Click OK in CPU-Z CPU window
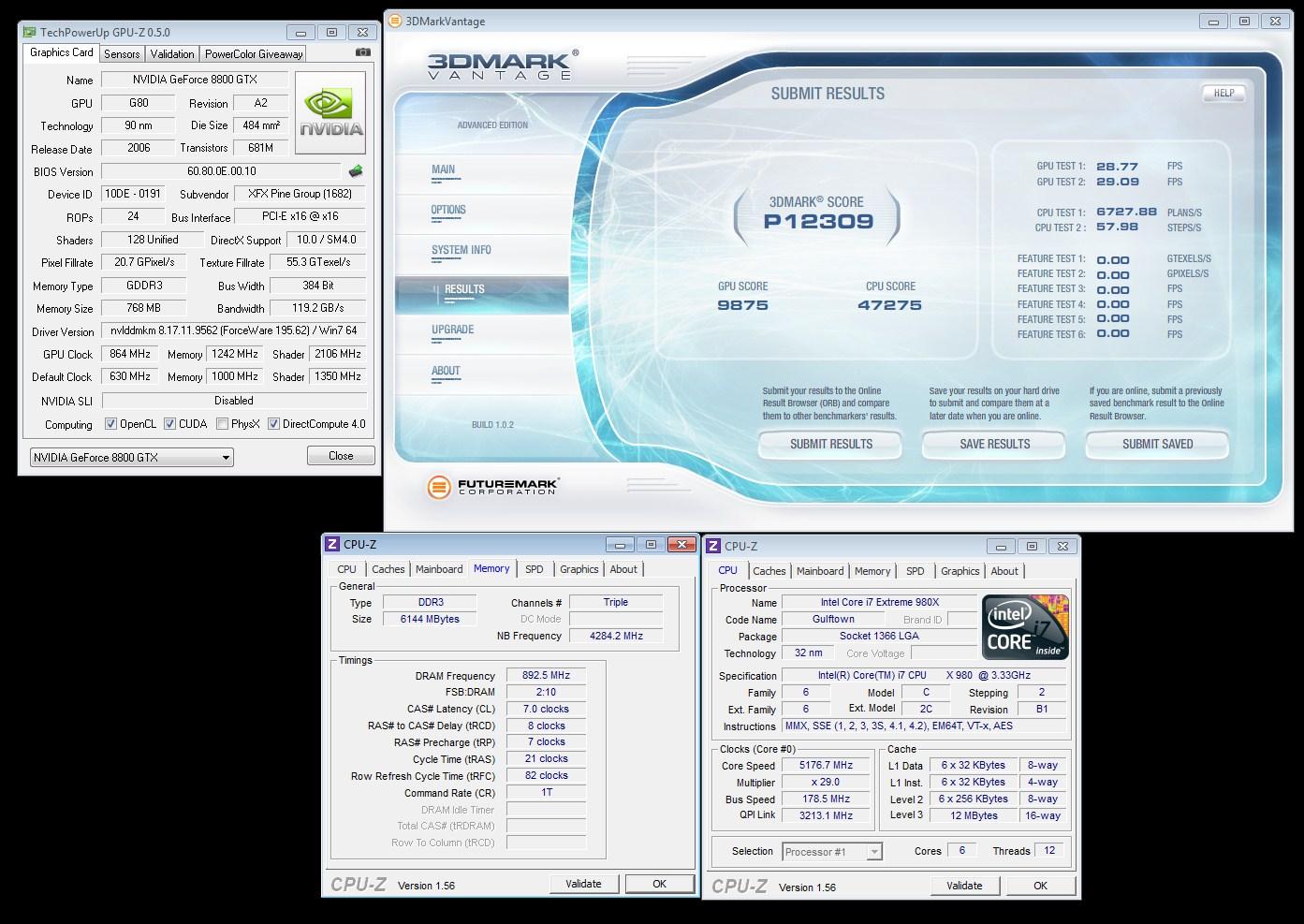The image size is (1304, 924). (1041, 886)
